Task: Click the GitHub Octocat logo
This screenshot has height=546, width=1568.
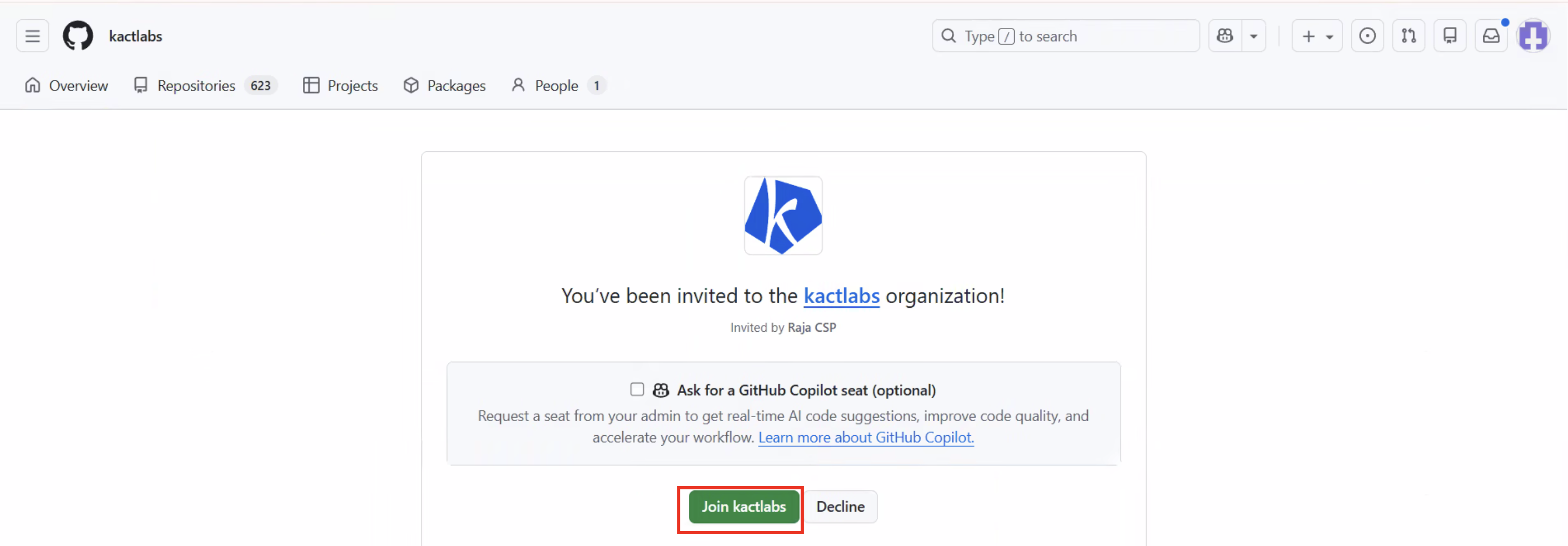Action: coord(78,36)
